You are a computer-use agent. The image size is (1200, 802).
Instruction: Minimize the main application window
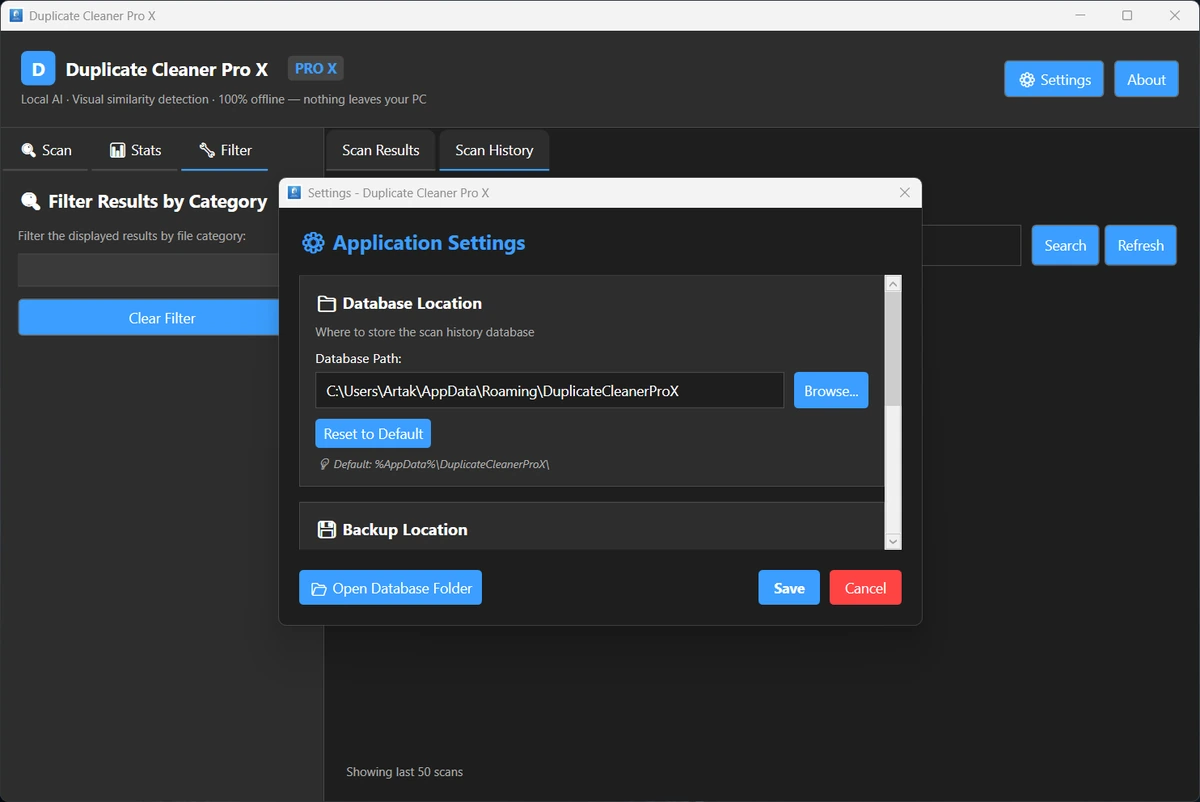click(1081, 16)
